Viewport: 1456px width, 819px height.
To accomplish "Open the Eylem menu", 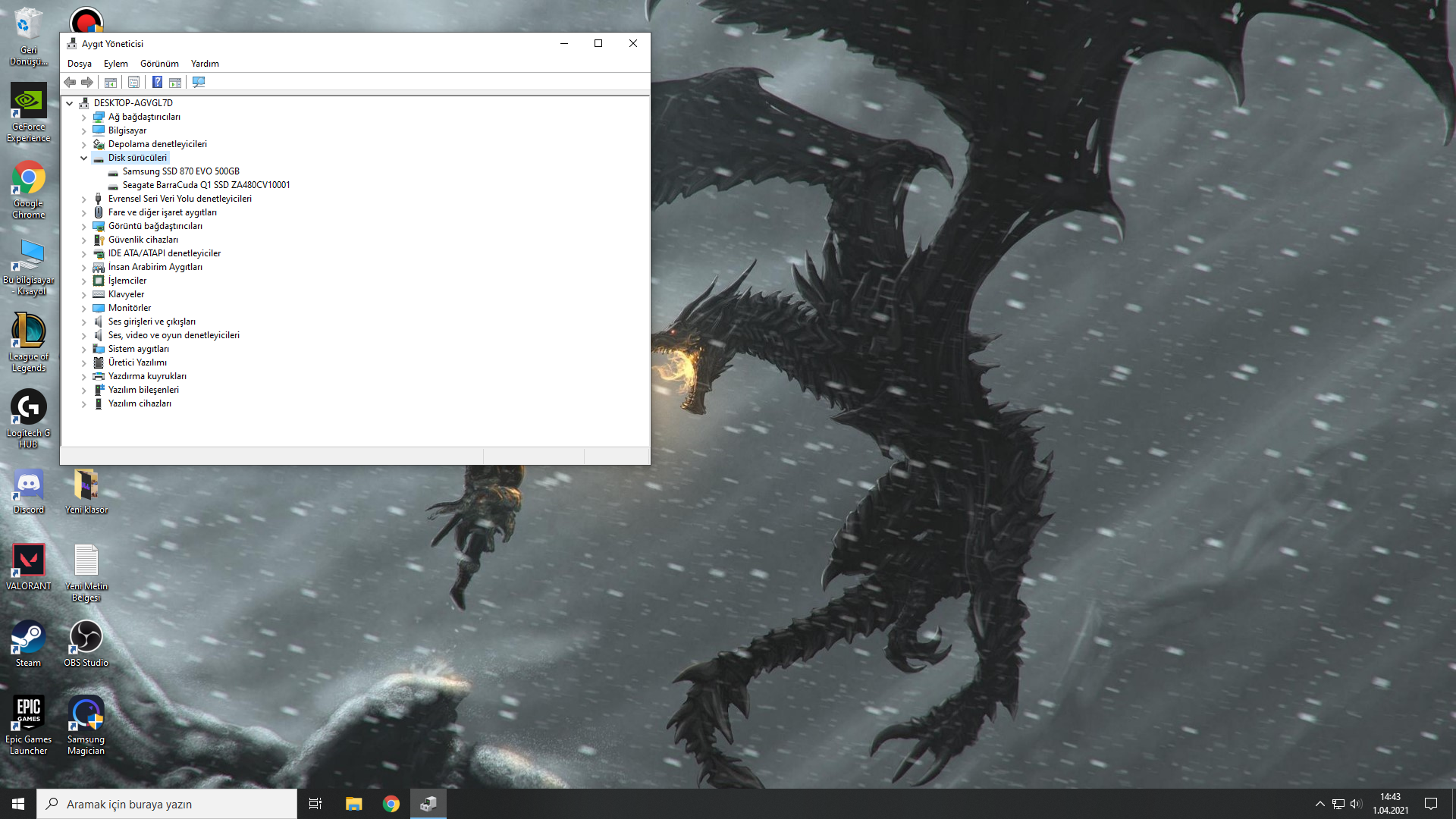I will tap(115, 64).
